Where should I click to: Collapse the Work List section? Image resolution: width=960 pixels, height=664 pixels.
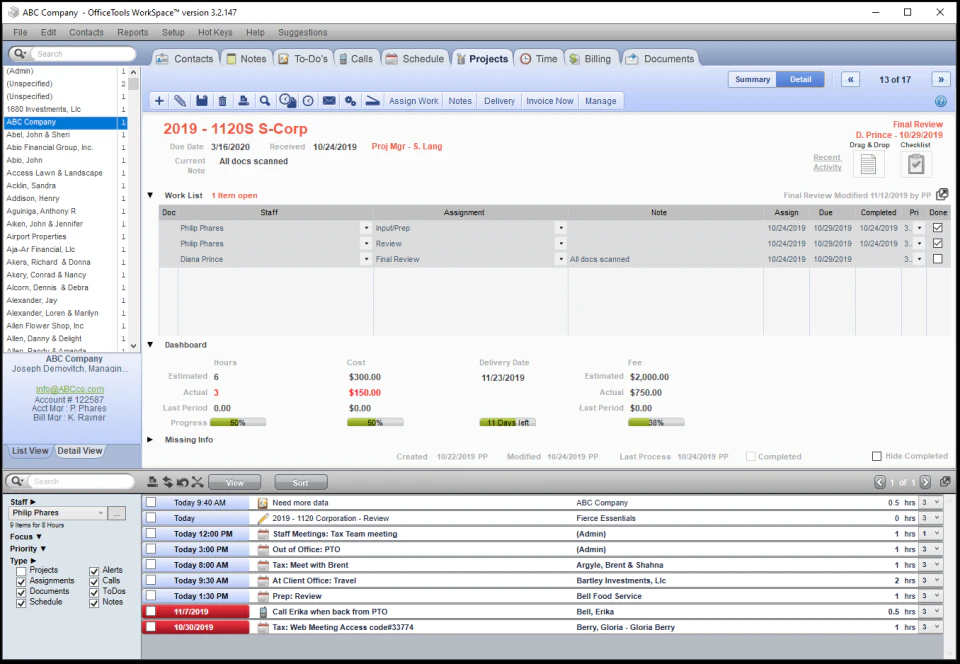pos(151,195)
